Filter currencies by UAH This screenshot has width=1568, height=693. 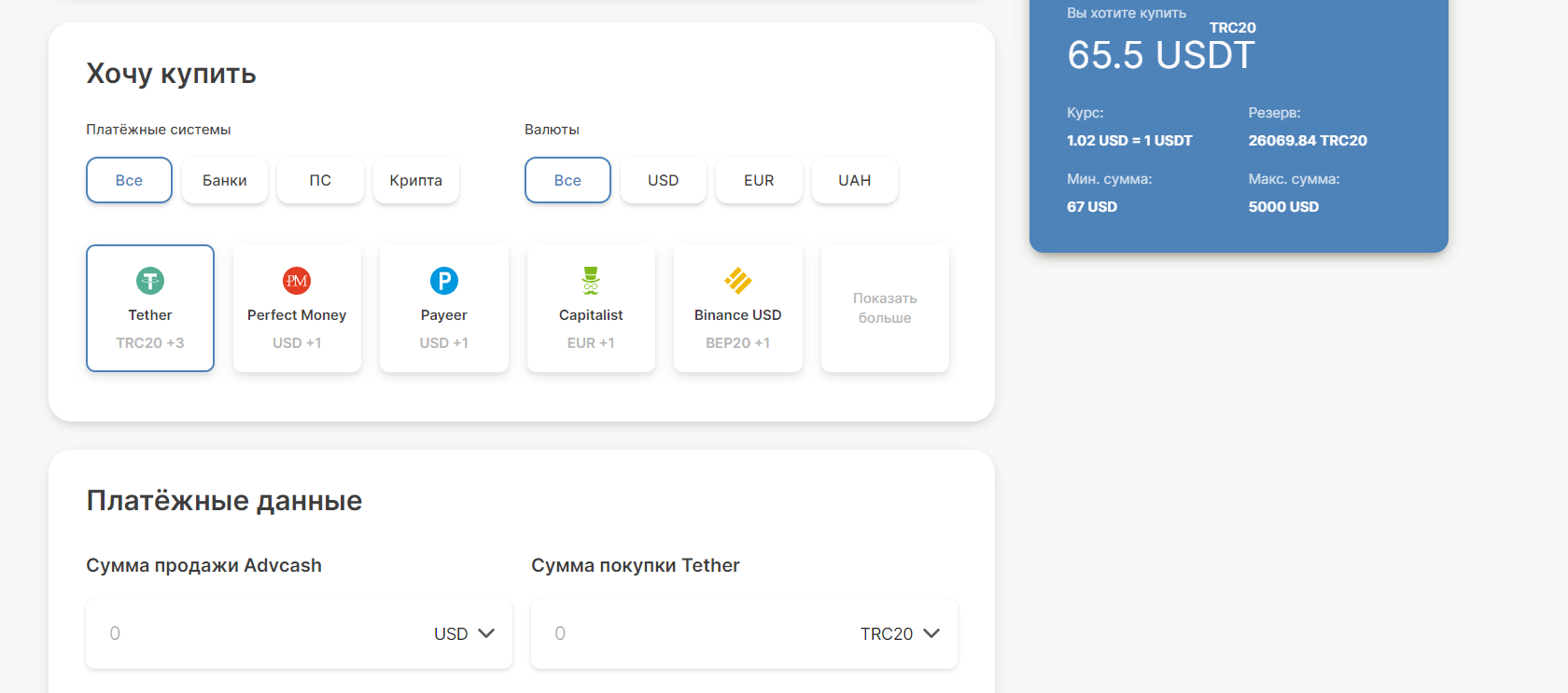coord(855,180)
